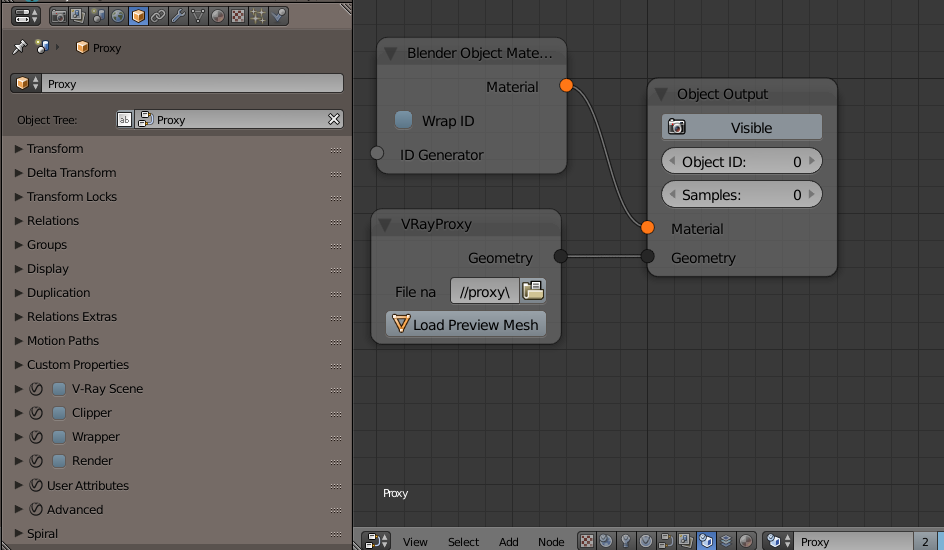Click the Object Output Geometry input socket

coord(647,256)
